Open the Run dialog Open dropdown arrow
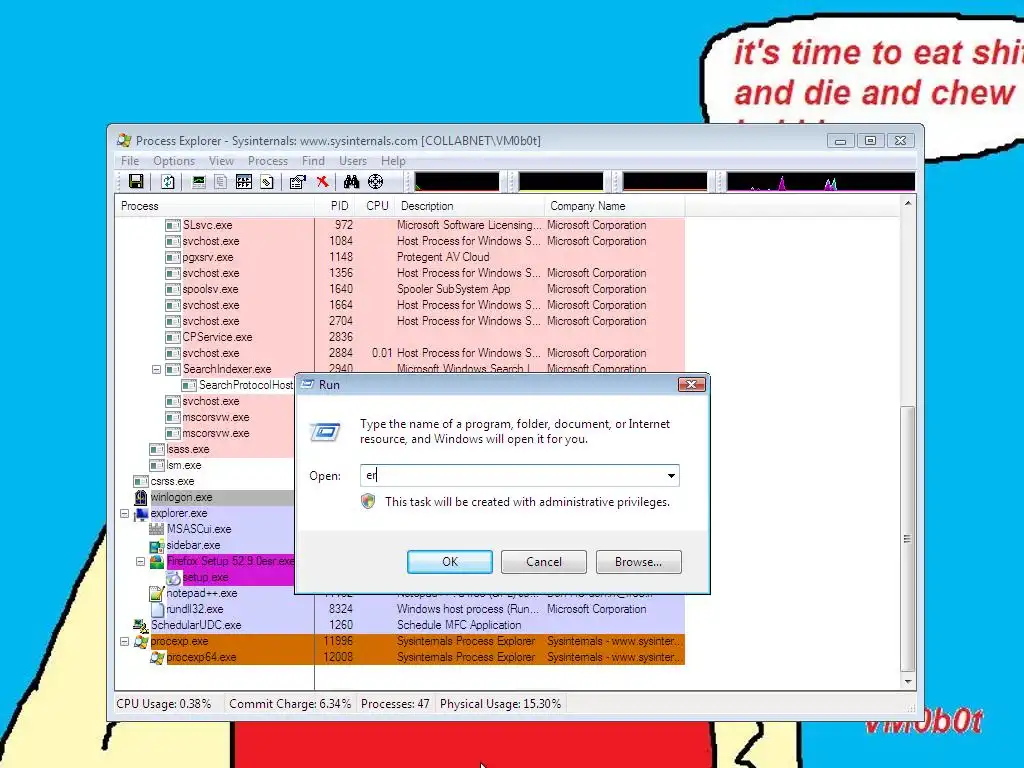 click(x=671, y=475)
